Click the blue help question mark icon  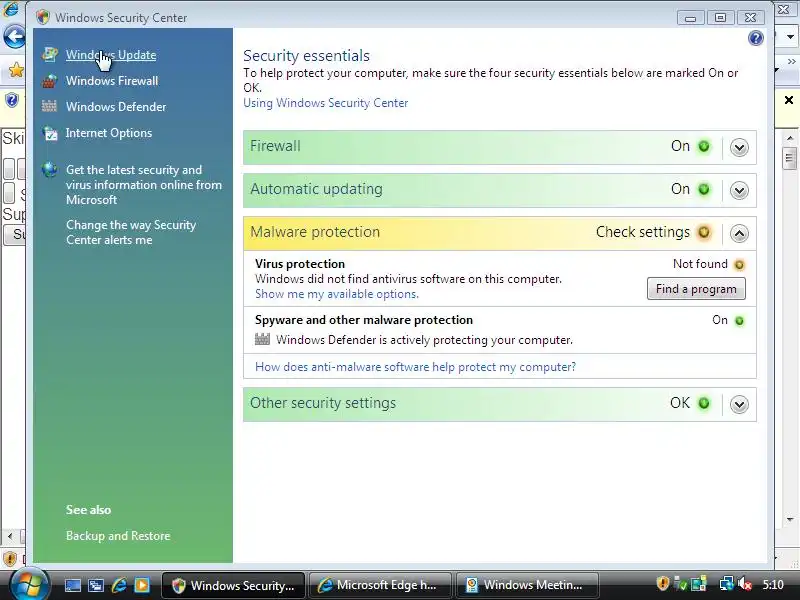756,38
